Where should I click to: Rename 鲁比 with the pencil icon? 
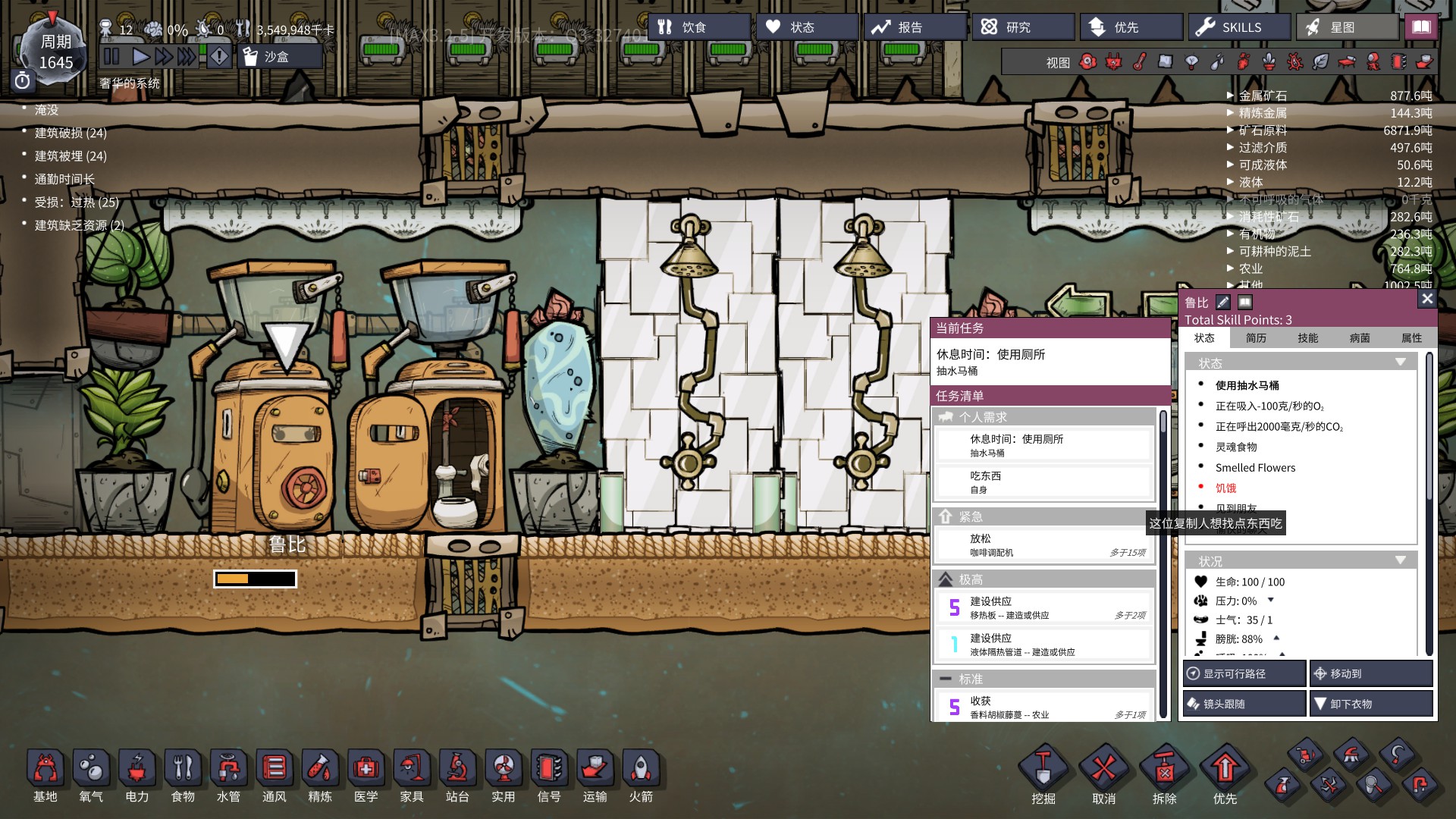pyautogui.click(x=1222, y=302)
